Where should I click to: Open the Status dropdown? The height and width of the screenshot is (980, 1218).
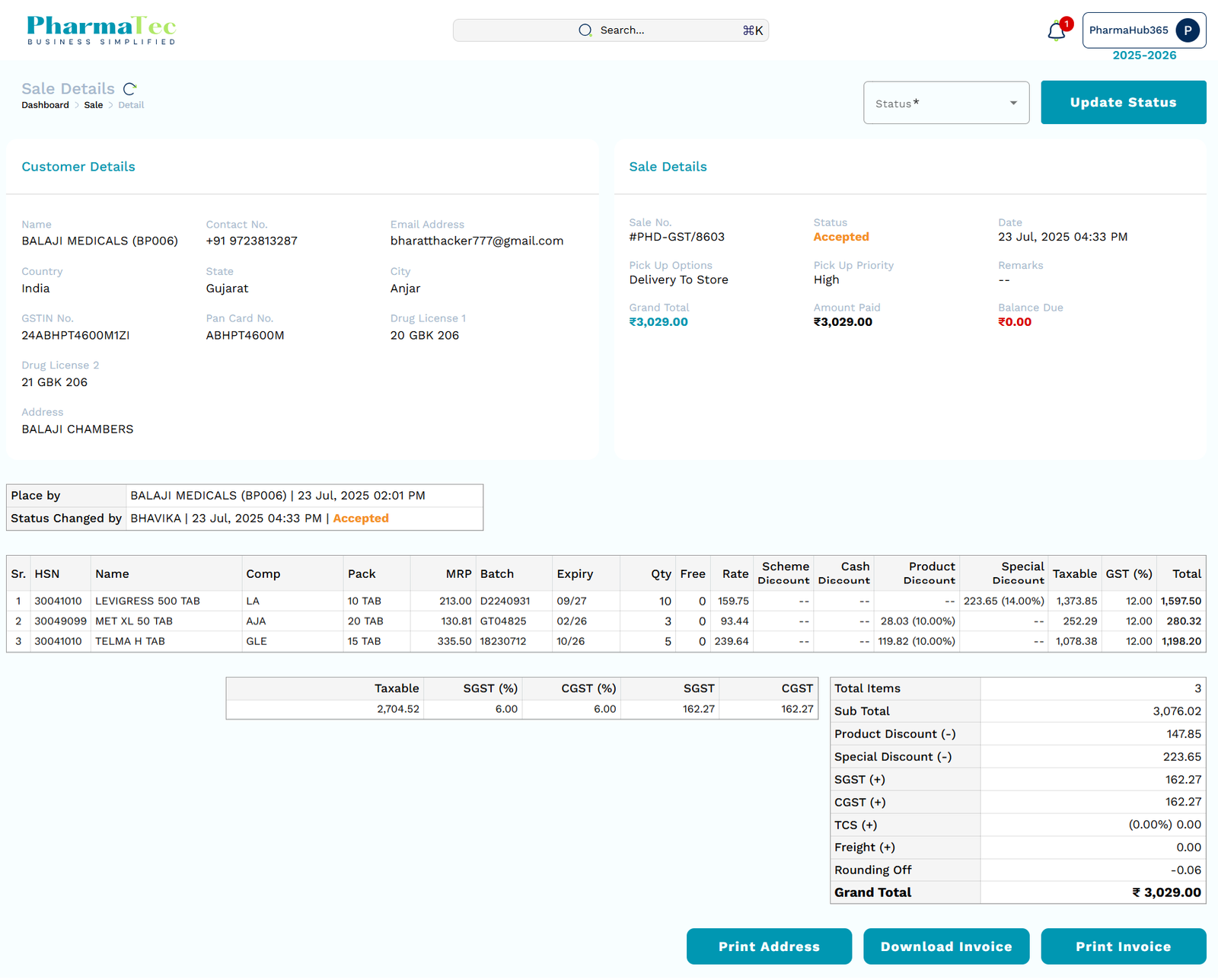click(x=945, y=103)
